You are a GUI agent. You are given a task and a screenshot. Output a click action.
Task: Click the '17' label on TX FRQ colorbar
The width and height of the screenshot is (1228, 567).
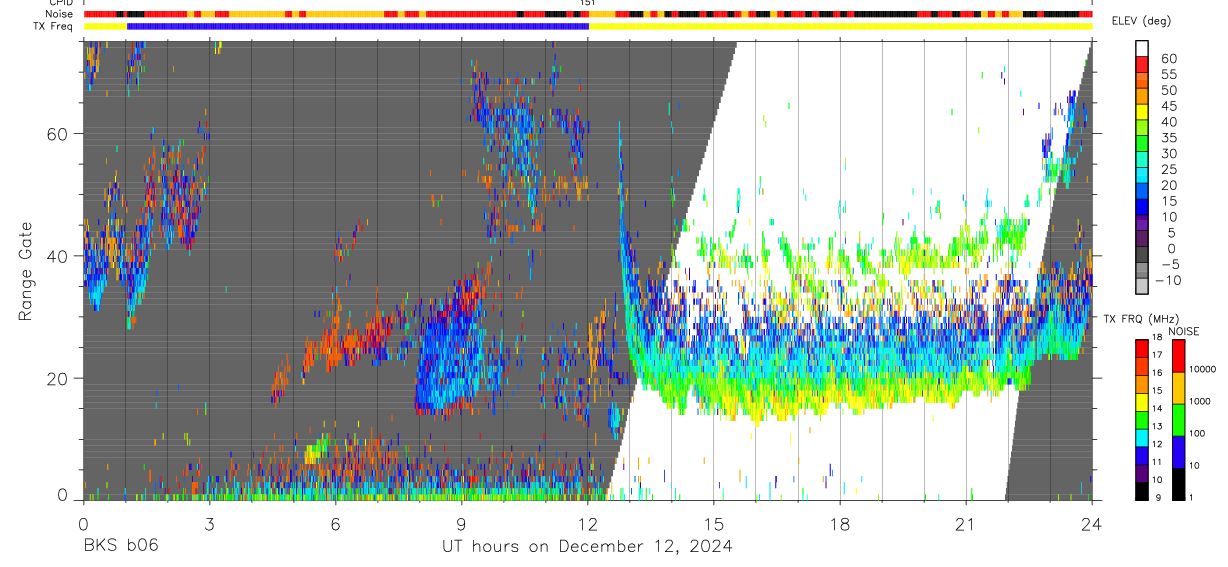pos(1155,355)
